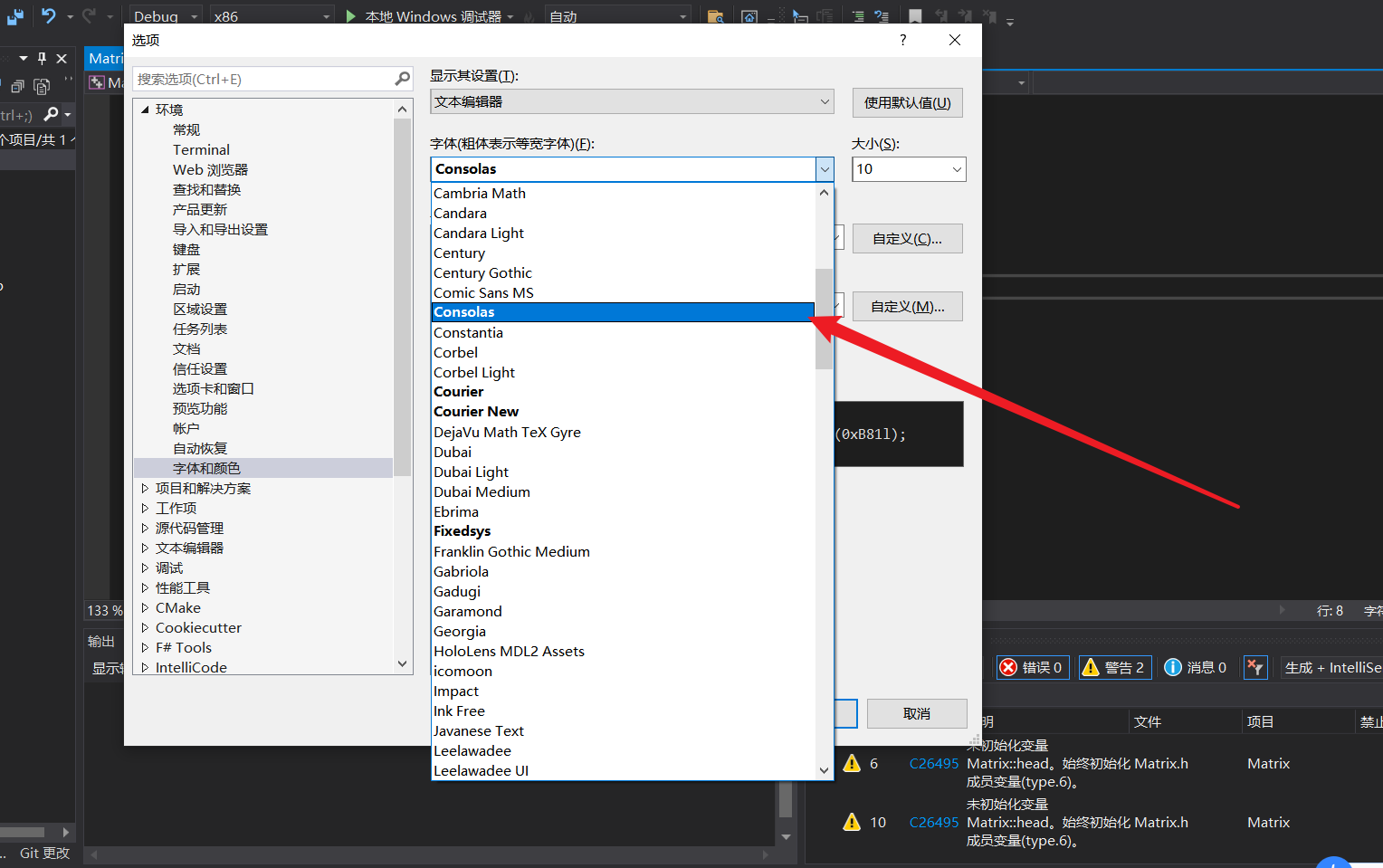The height and width of the screenshot is (868, 1383).
Task: Start debugging with the green play icon
Action: [351, 16]
